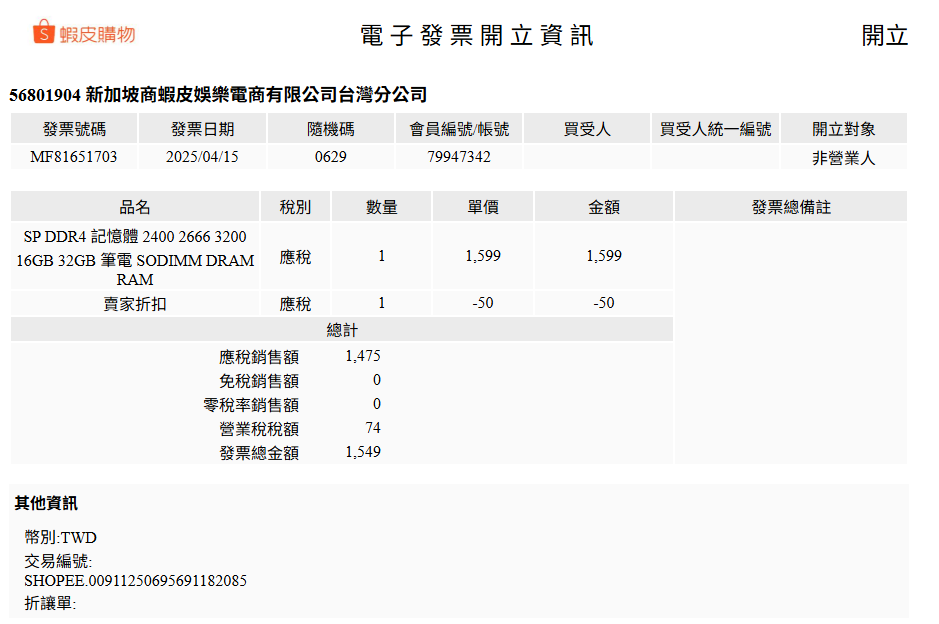Screen dimensions: 939x624
Task: Click the 電子發票開立資訊 page title
Action: [x=477, y=36]
